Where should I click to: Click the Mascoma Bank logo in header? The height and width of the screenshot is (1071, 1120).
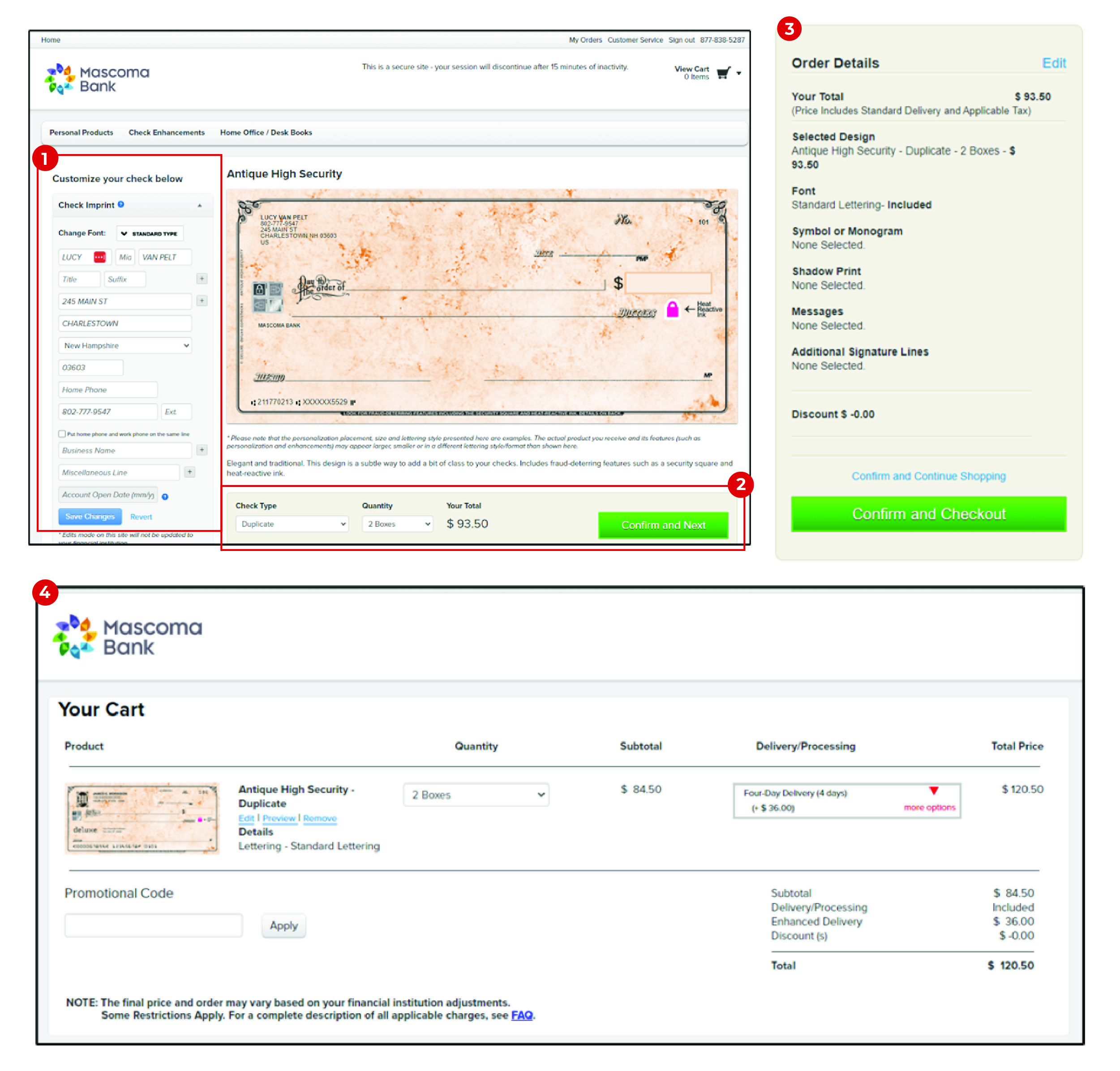point(97,79)
